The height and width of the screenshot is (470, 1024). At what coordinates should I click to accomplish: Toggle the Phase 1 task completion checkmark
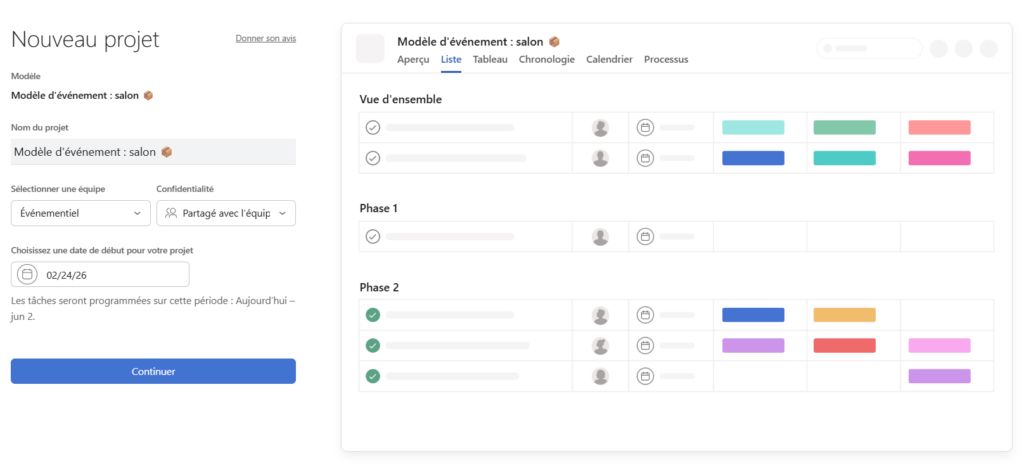(x=373, y=237)
